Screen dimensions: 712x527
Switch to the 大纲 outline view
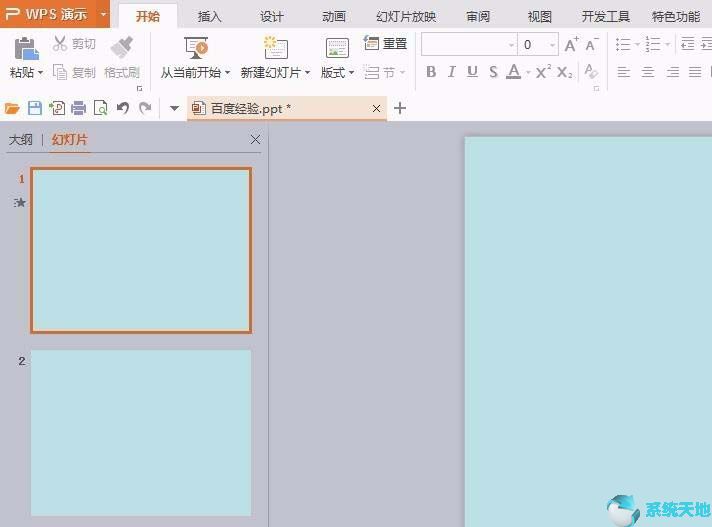click(21, 139)
